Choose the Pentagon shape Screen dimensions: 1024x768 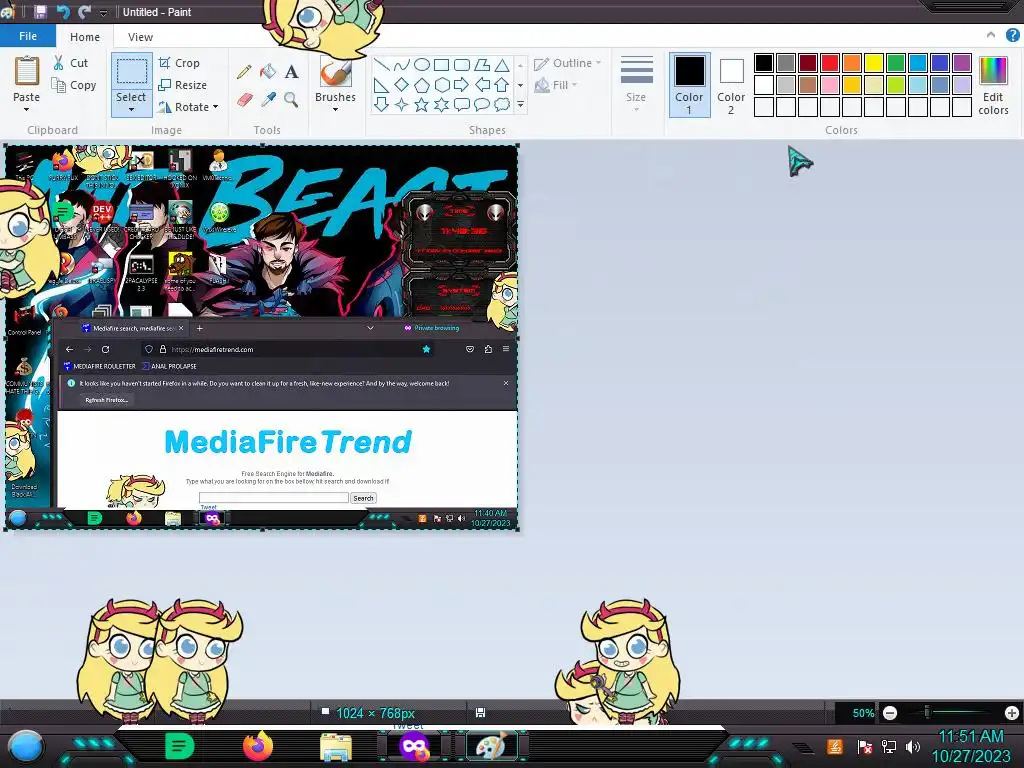coord(422,85)
